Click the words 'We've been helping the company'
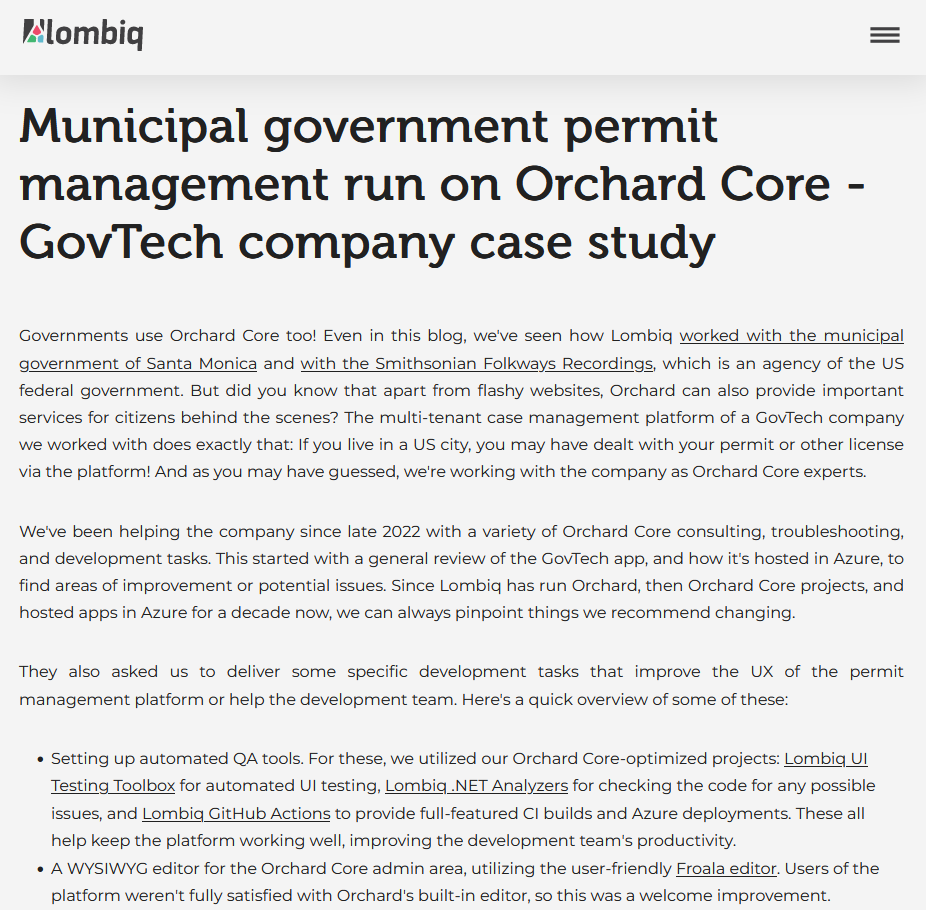Image resolution: width=926 pixels, height=910 pixels. [156, 531]
